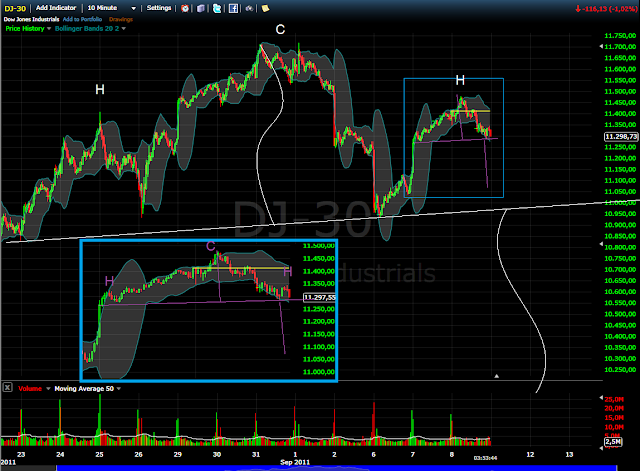
Task: Share chart via Facebook icon
Action: pos(233,8)
